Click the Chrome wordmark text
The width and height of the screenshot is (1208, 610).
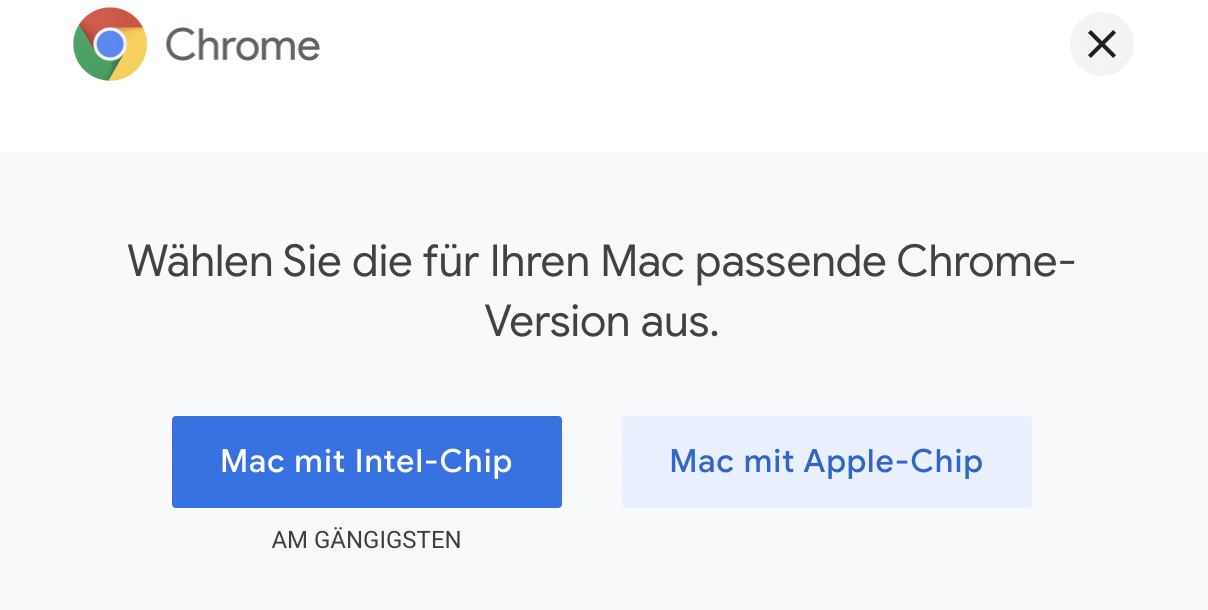pos(242,45)
